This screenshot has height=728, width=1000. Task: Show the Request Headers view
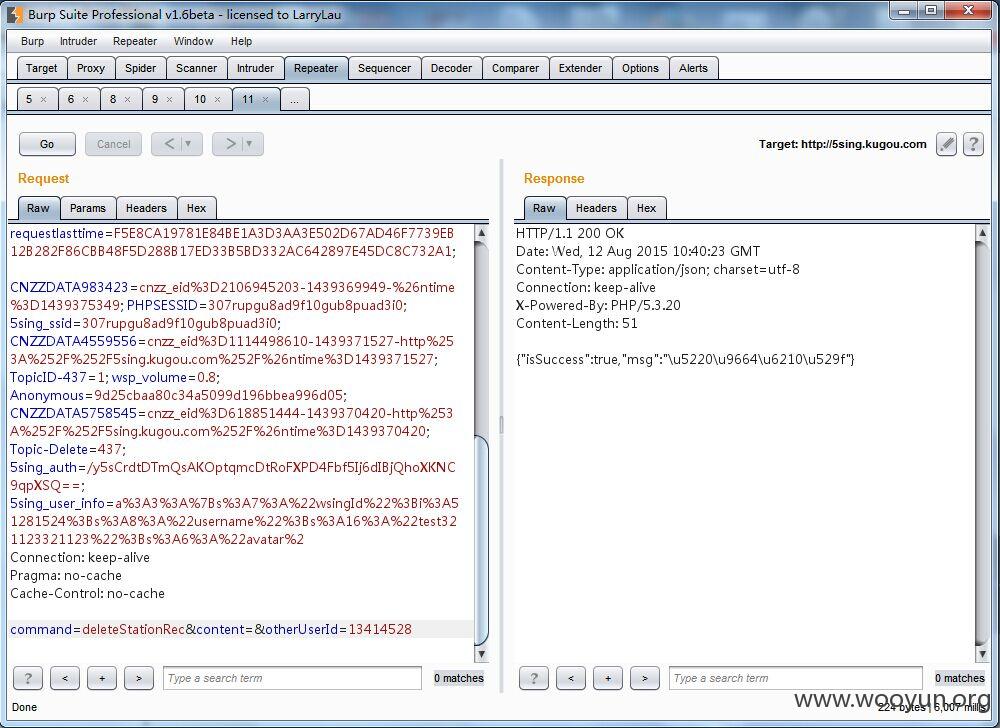pos(146,208)
